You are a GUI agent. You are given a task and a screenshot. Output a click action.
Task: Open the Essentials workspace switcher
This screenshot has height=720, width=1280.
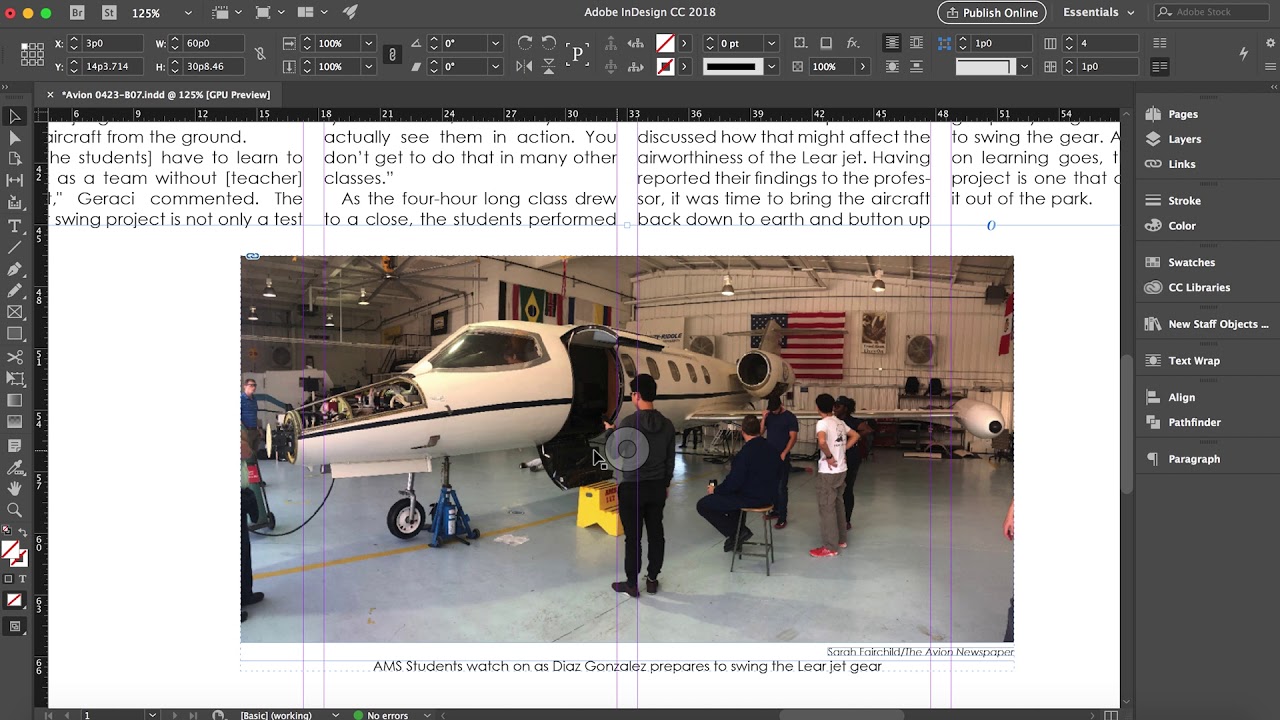1098,13
